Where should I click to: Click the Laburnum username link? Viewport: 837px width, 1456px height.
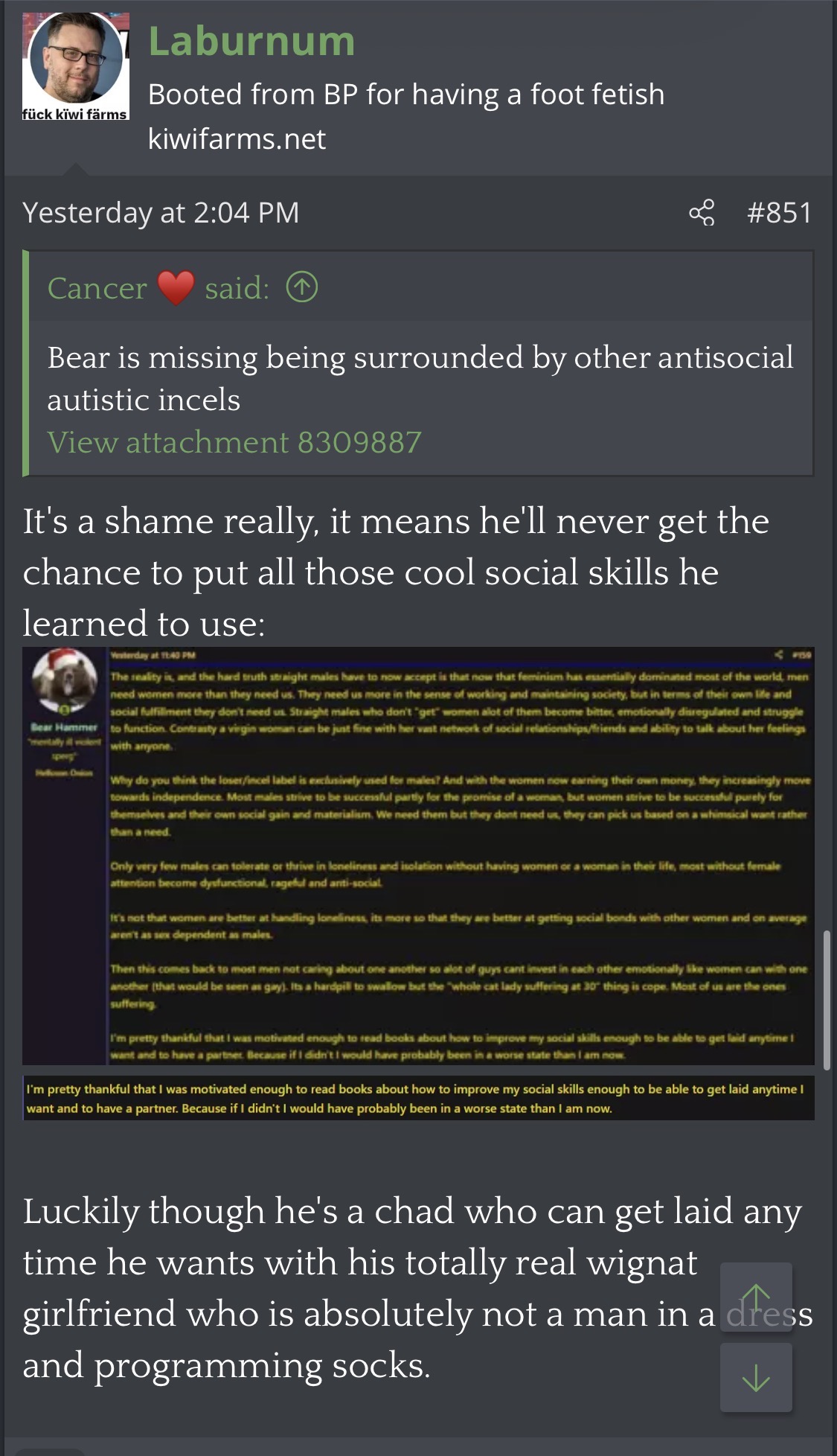251,41
